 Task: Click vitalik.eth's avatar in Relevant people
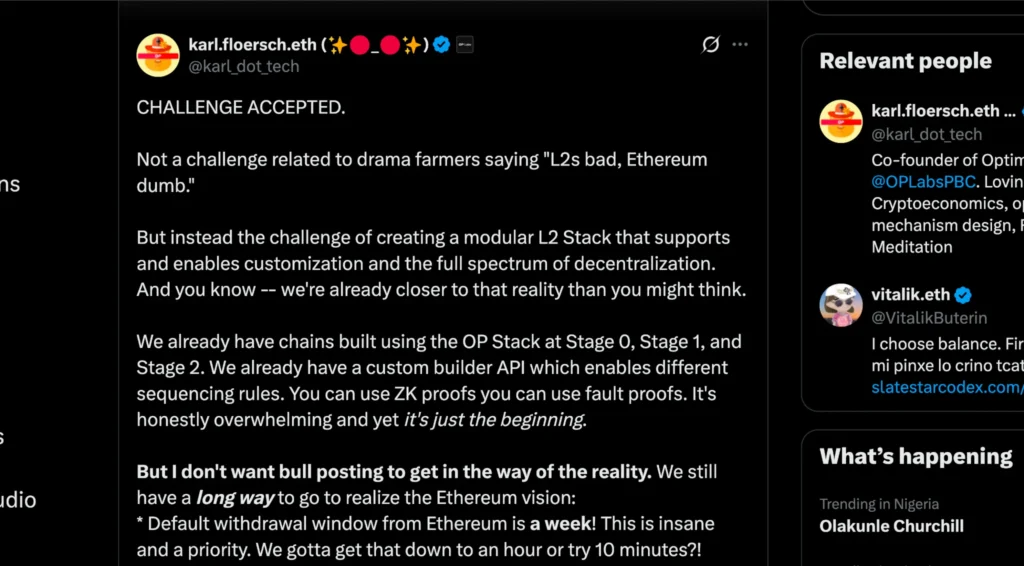tap(841, 305)
